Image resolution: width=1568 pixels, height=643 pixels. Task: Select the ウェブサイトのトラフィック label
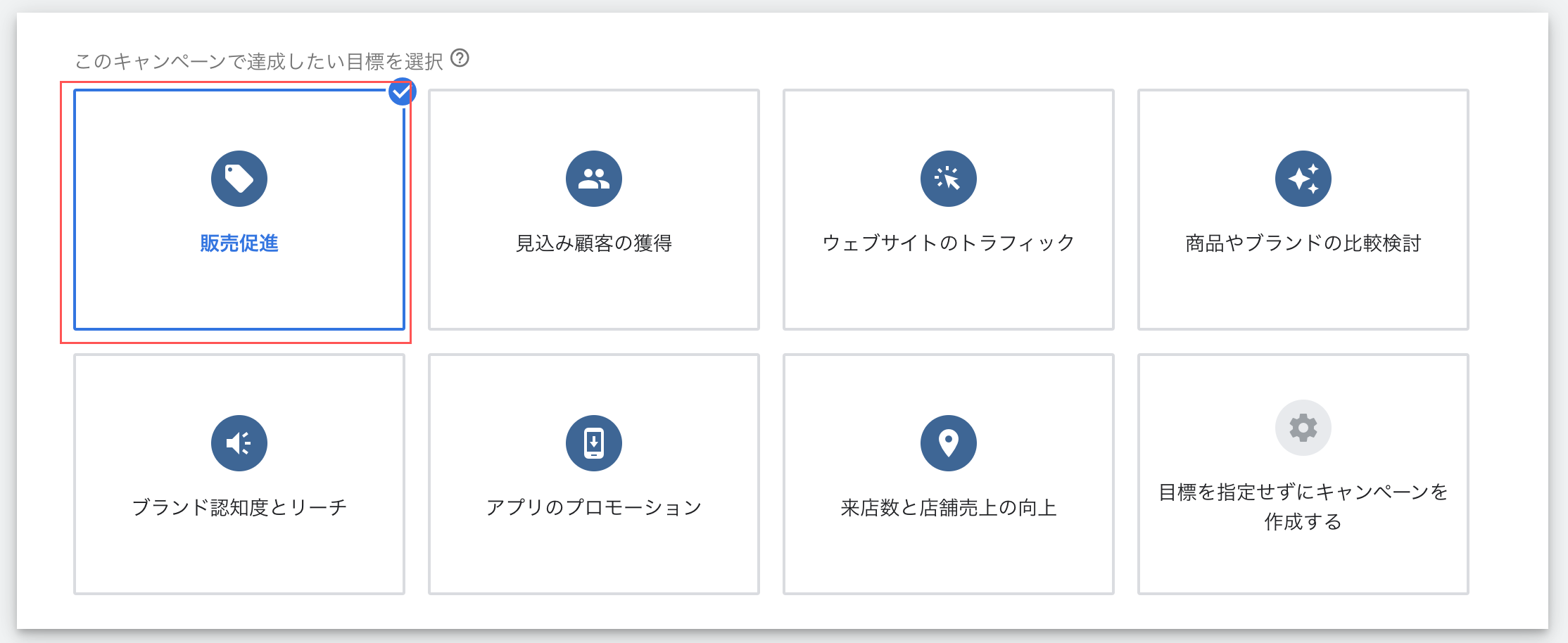click(x=949, y=243)
